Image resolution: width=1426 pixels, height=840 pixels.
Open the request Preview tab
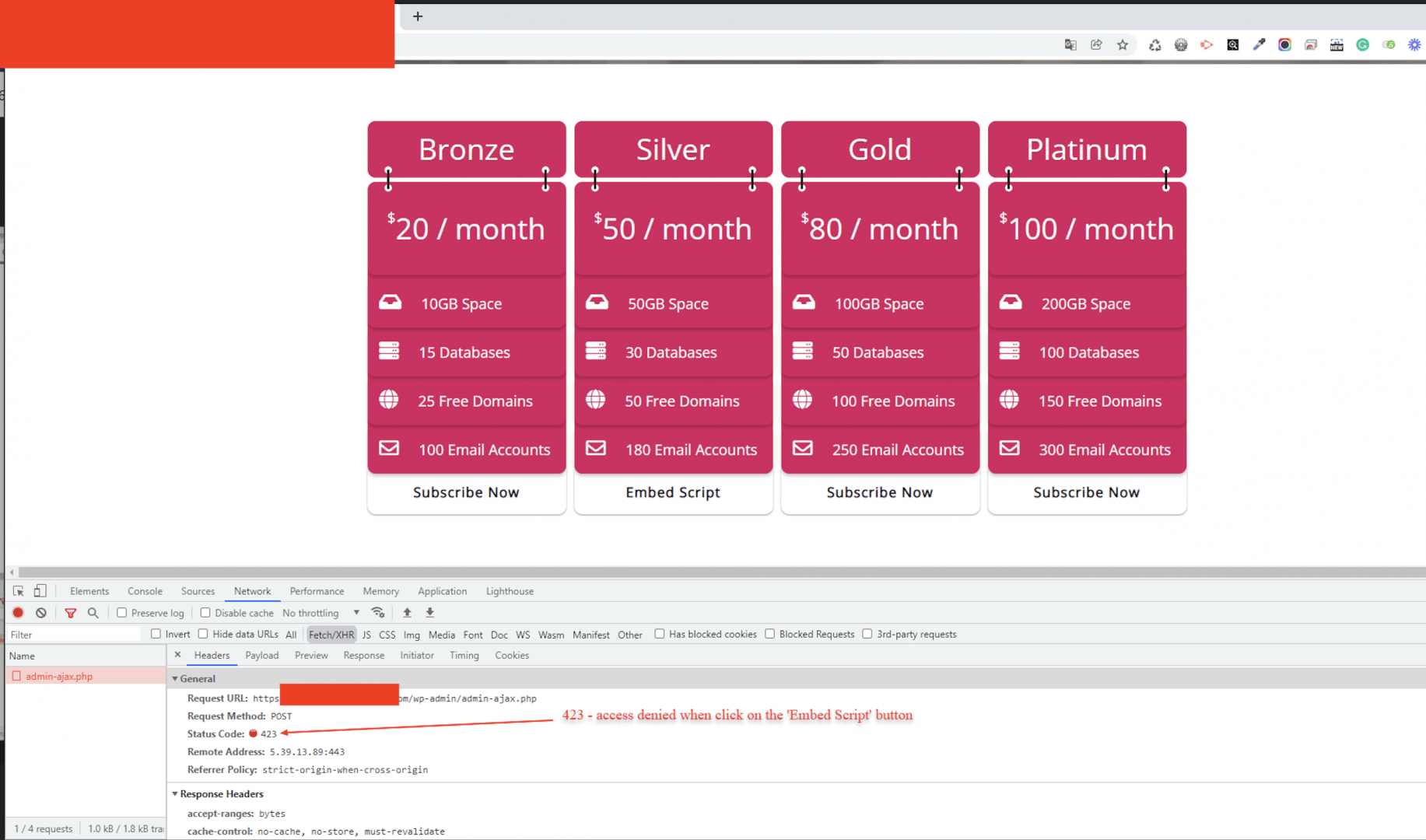[x=311, y=656]
